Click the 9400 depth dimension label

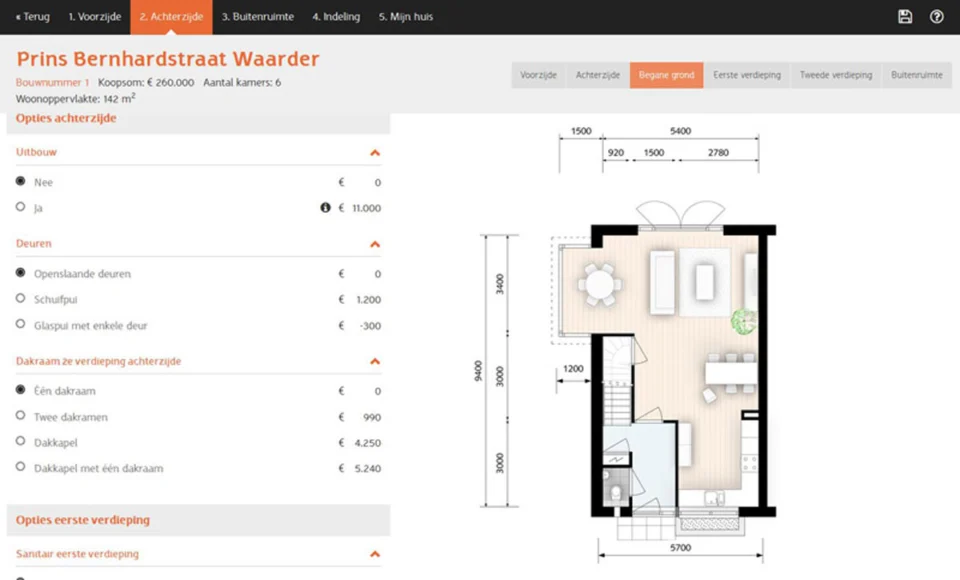point(478,371)
